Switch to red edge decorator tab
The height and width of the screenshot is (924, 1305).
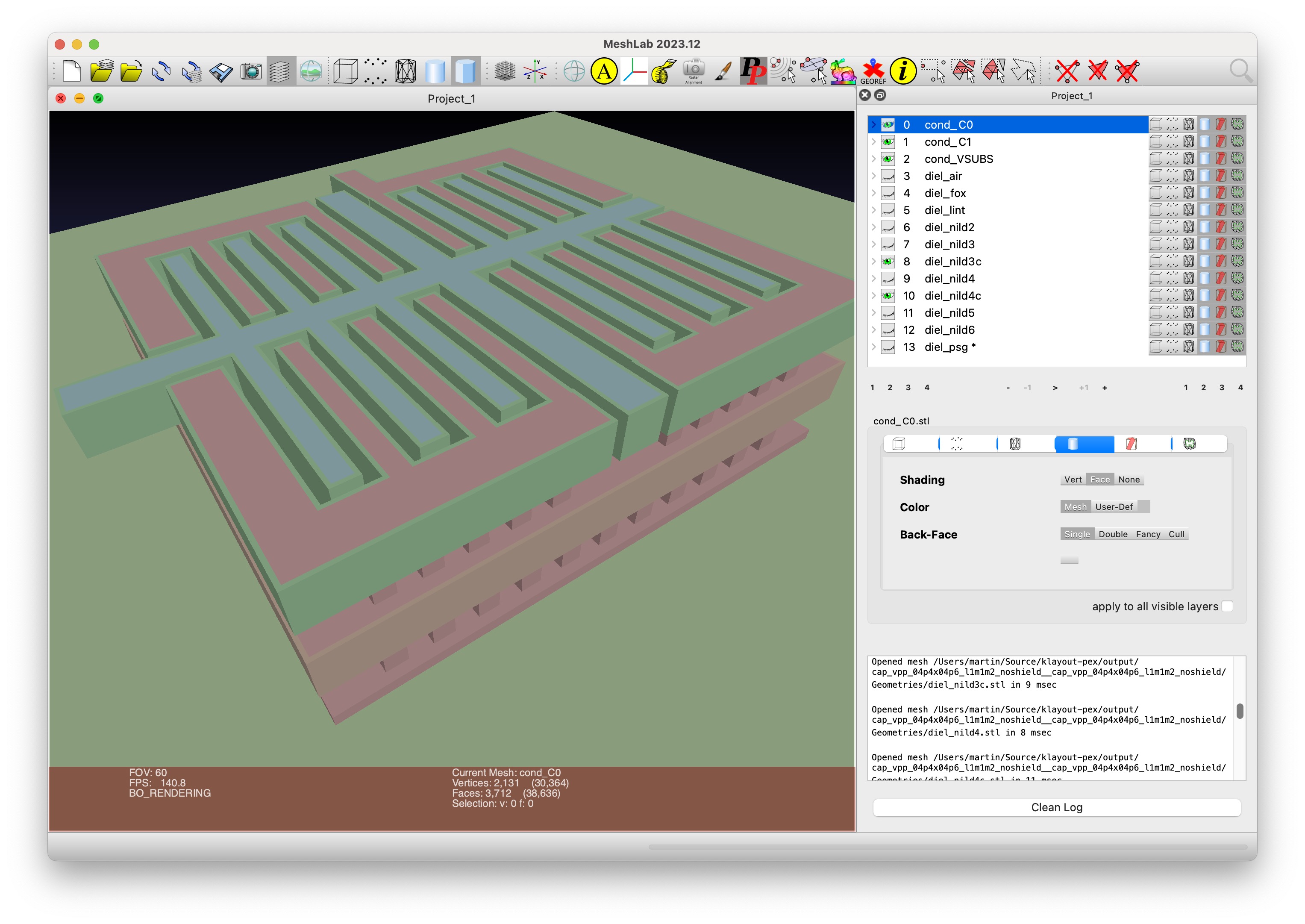pos(1142,444)
